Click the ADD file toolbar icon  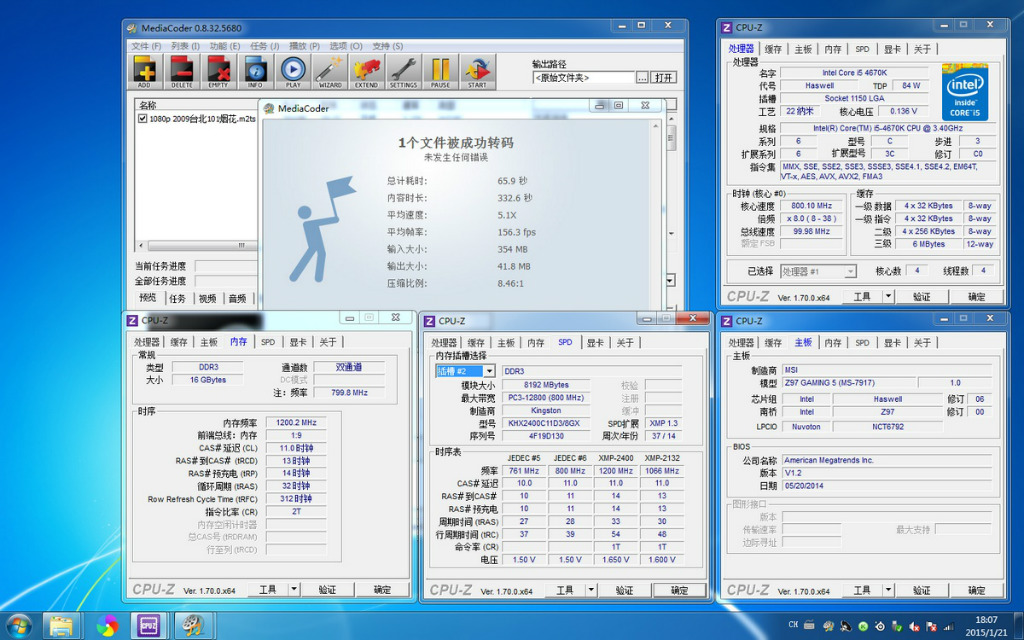coord(144,72)
